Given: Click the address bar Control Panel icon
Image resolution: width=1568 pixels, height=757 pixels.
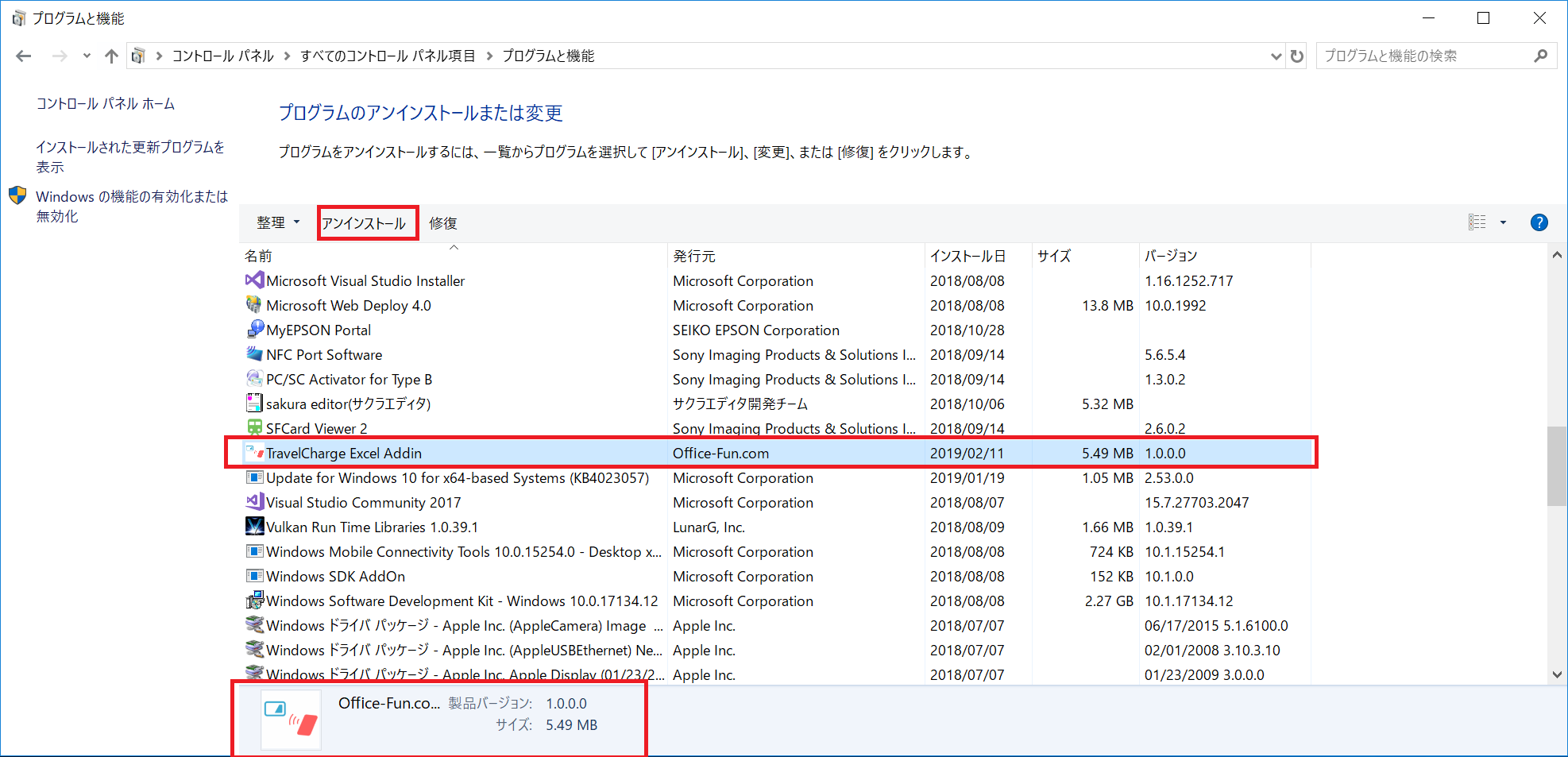Looking at the screenshot, I should [138, 56].
